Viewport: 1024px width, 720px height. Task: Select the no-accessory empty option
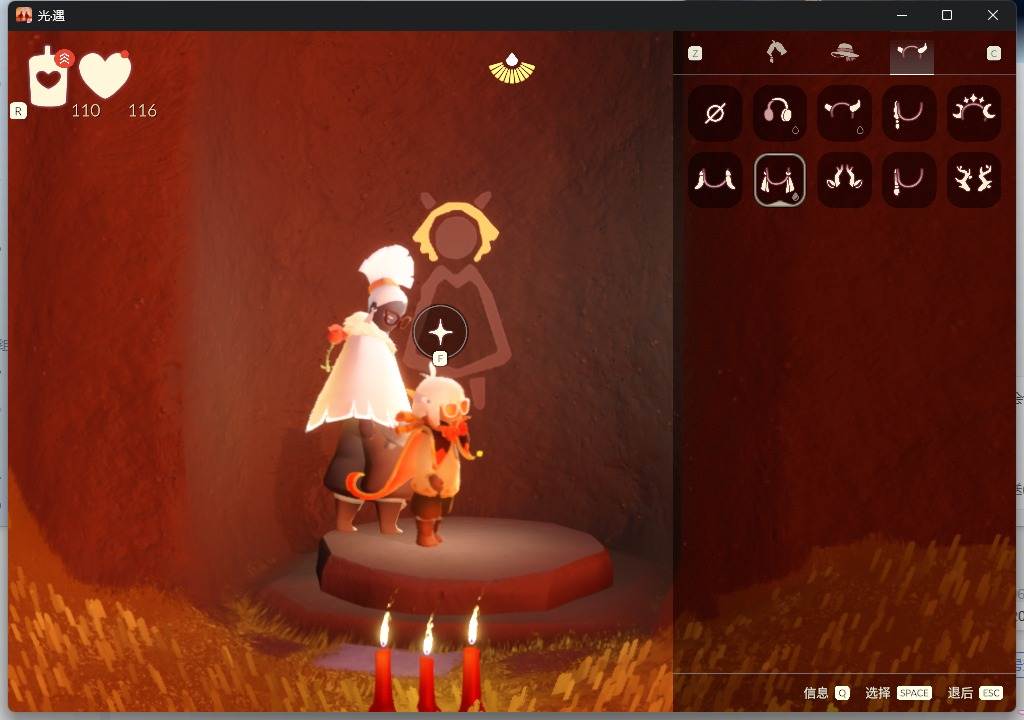714,113
